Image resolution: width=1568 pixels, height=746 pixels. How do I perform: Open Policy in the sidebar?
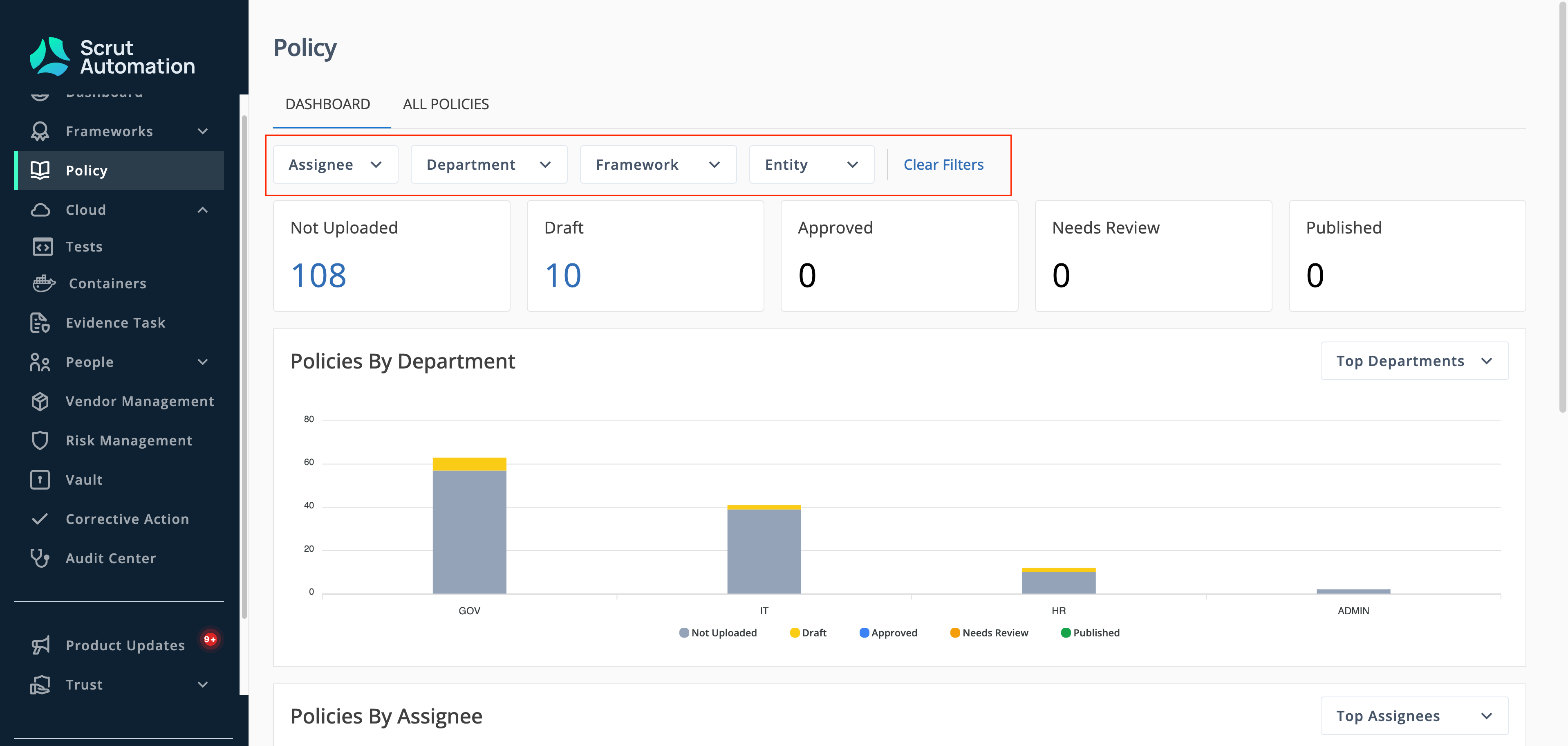119,171
